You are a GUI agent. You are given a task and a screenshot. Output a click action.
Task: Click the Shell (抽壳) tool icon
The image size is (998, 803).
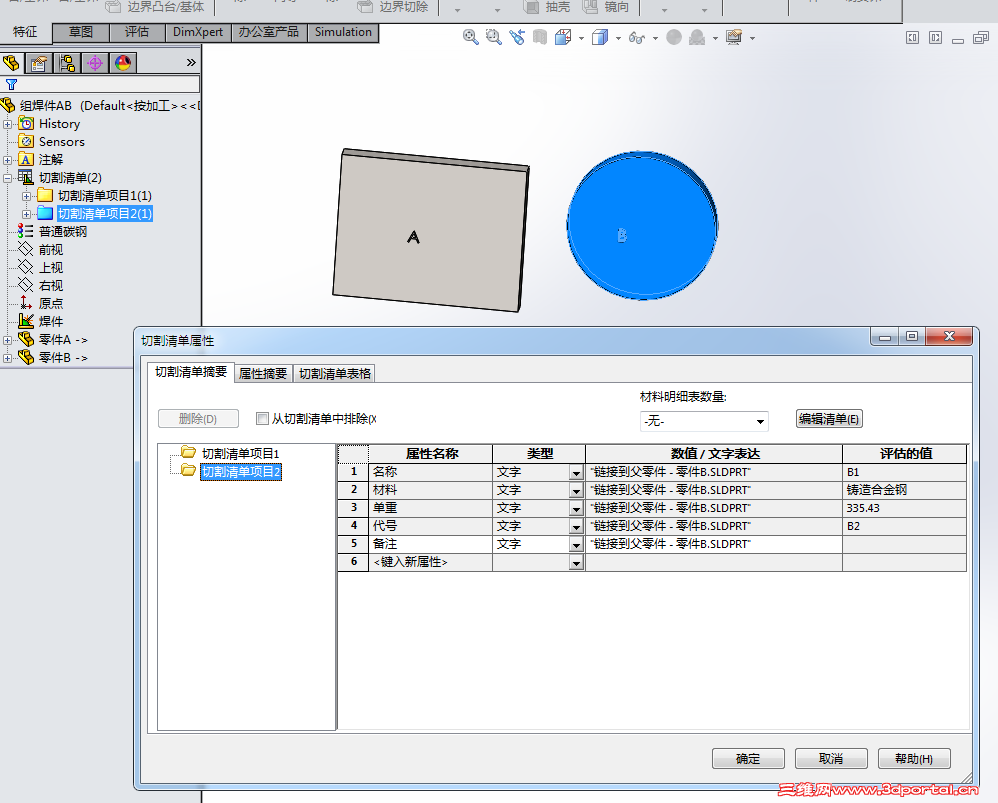[531, 7]
